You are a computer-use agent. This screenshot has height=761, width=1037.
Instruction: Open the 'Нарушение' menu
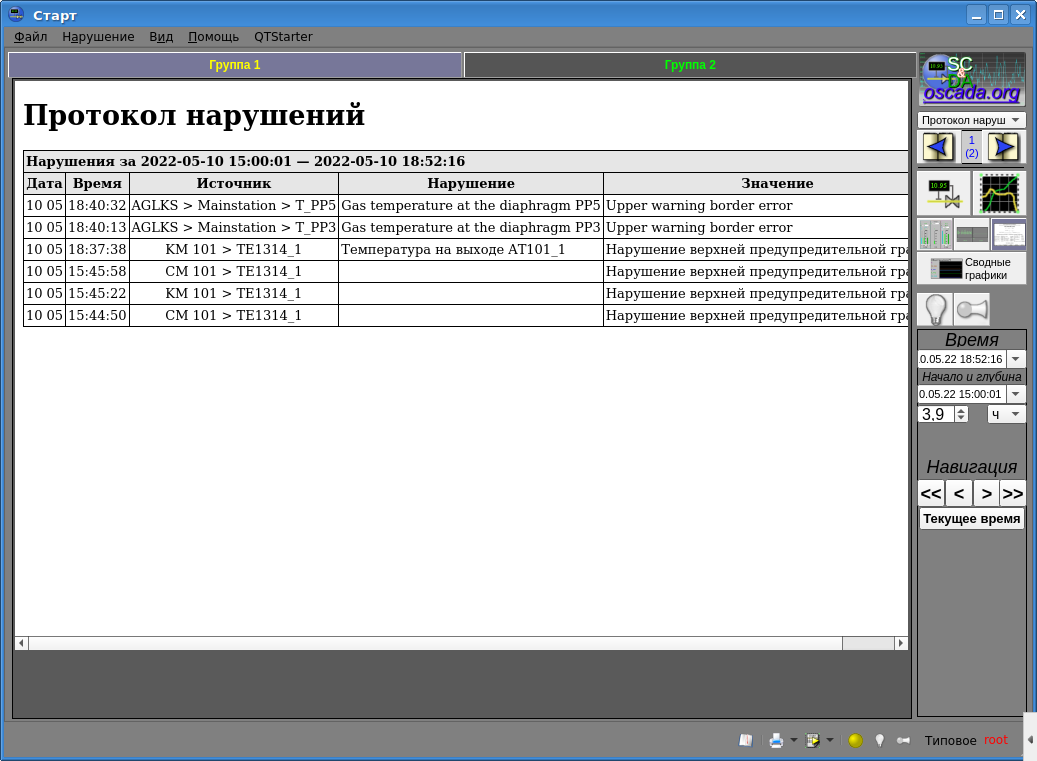[98, 37]
